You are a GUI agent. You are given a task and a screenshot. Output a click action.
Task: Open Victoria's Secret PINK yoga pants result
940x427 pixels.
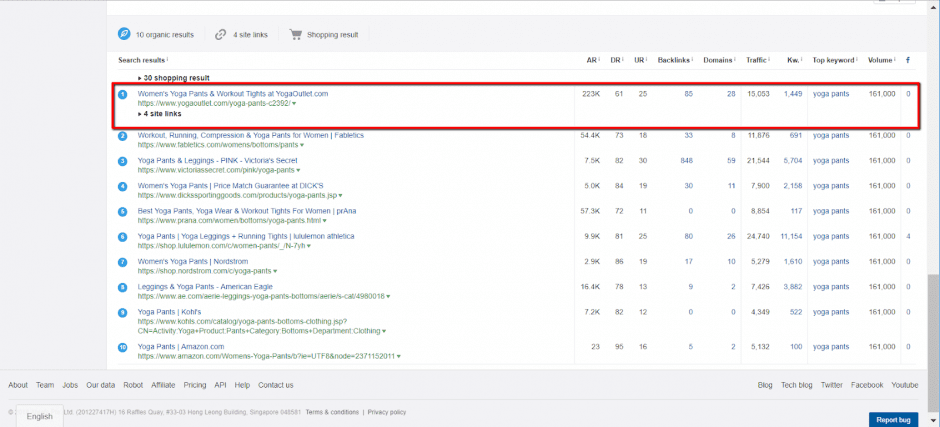point(218,160)
